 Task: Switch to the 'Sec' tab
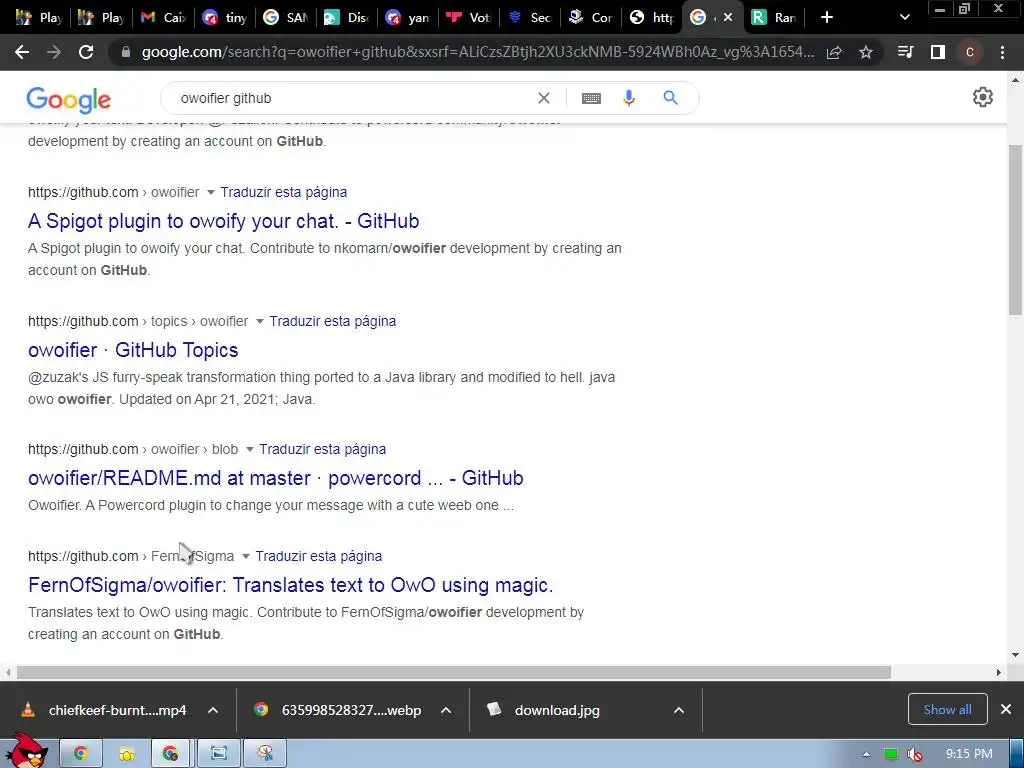click(x=530, y=17)
